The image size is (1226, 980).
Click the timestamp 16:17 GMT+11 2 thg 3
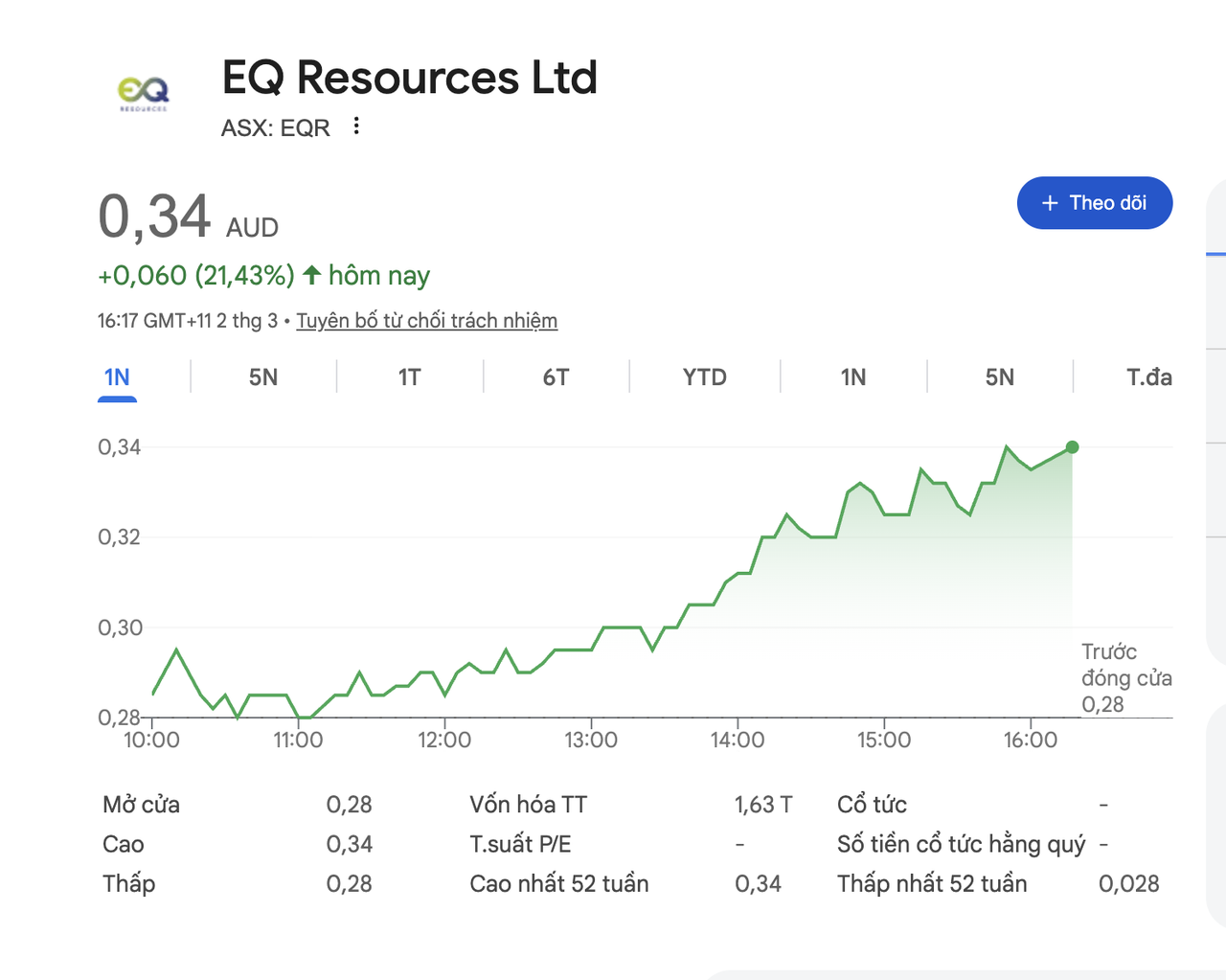(x=188, y=321)
